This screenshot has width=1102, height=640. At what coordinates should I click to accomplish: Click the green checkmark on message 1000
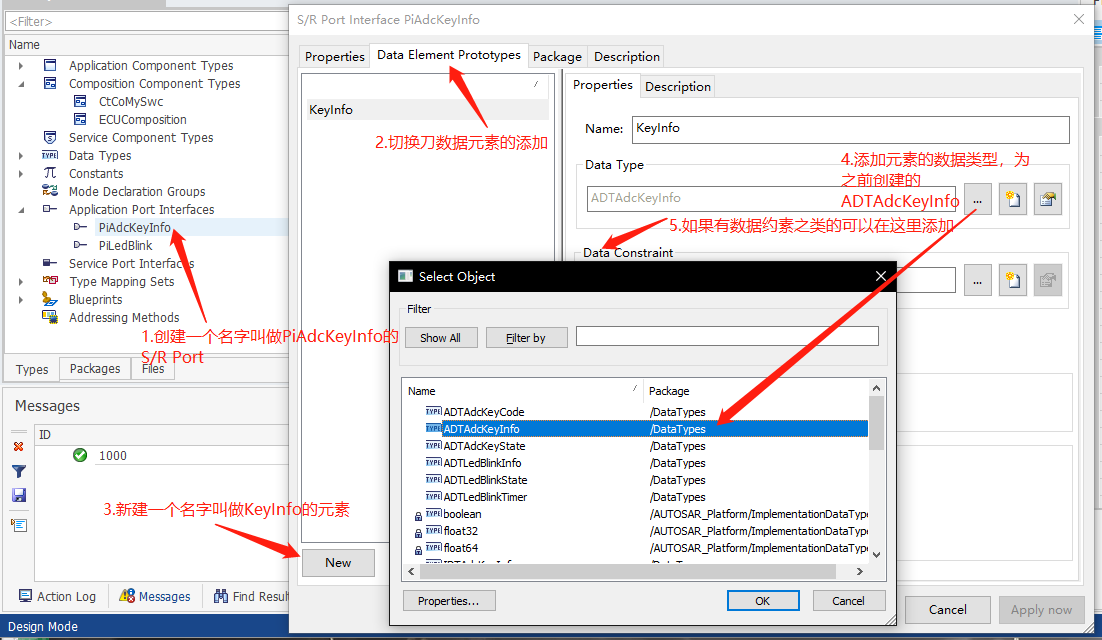tap(80, 455)
